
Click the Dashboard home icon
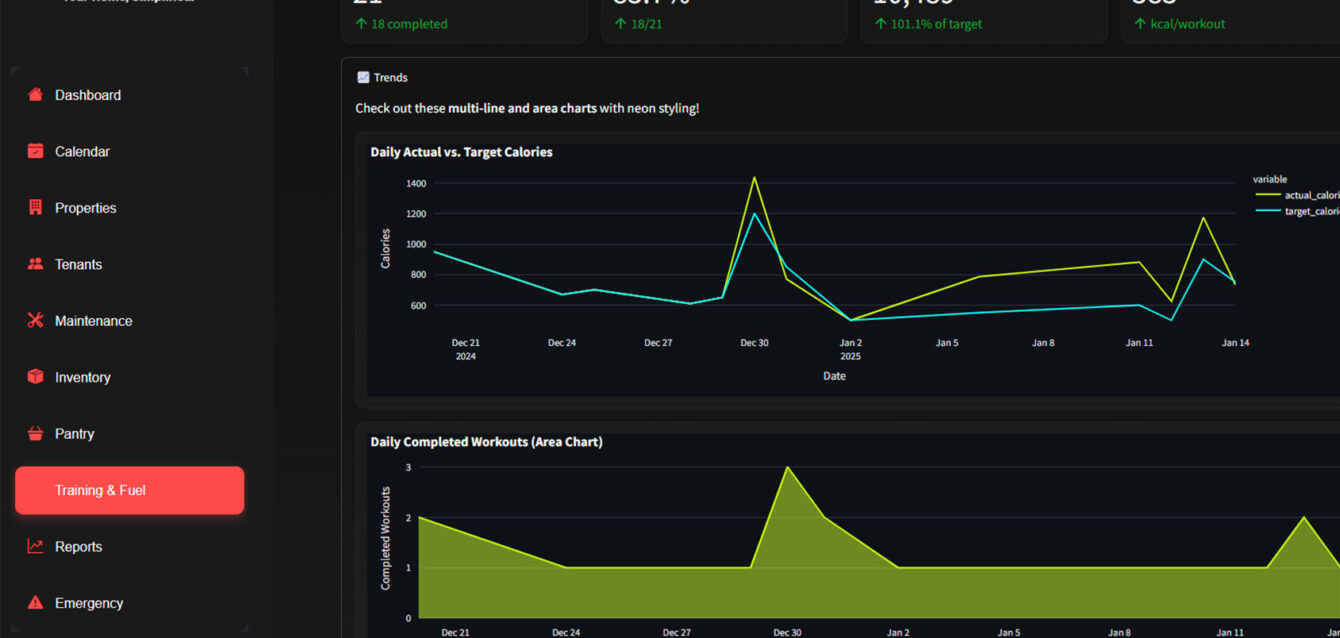coord(36,95)
